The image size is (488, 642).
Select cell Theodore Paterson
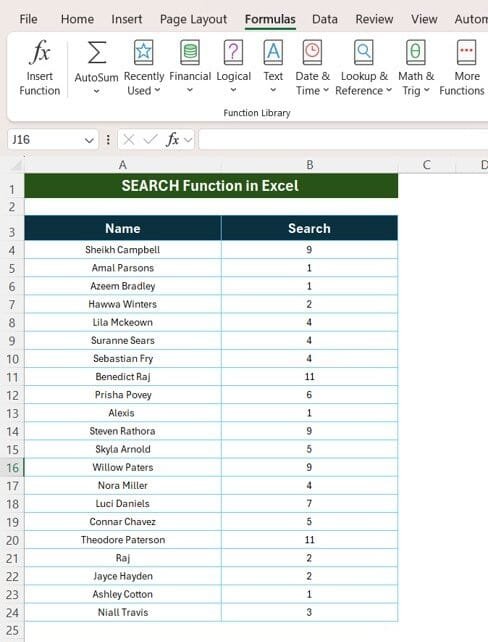click(x=123, y=540)
